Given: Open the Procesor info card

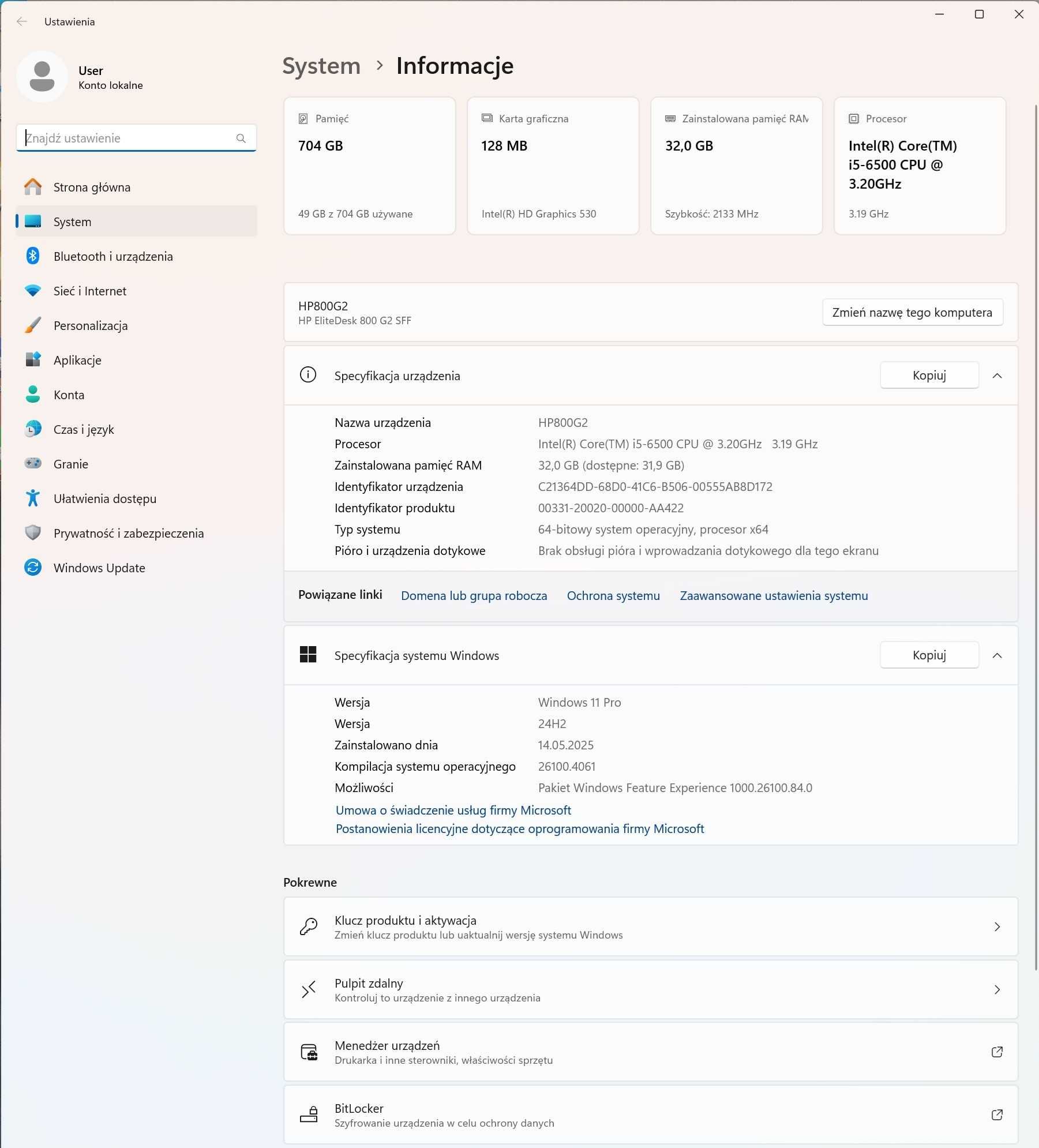Looking at the screenshot, I should pos(920,166).
